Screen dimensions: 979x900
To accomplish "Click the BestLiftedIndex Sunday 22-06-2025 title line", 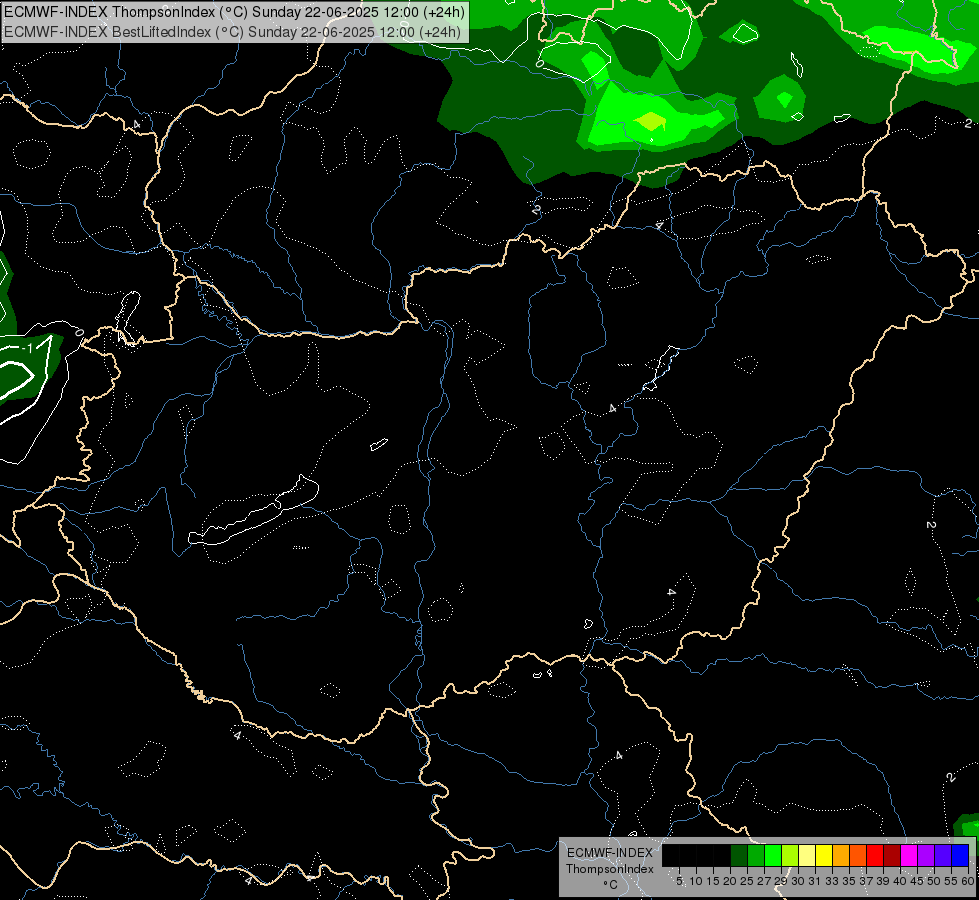I will pos(232,31).
